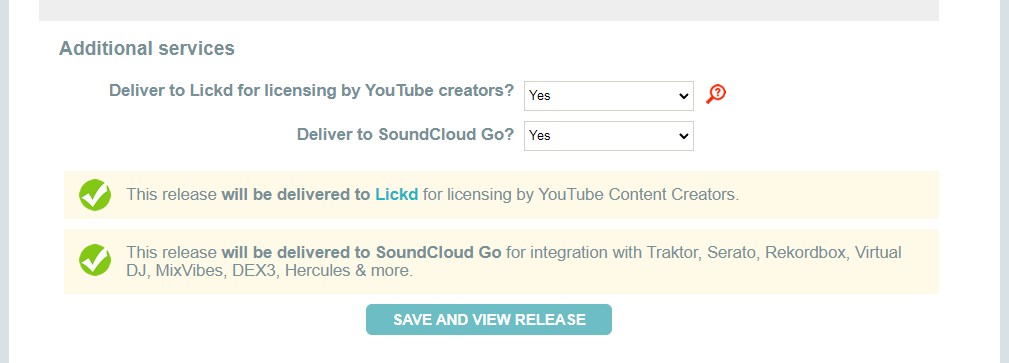Image resolution: width=1009 pixels, height=363 pixels.
Task: Click SAVE AND VIEW RELEASE button
Action: pyautogui.click(x=488, y=320)
